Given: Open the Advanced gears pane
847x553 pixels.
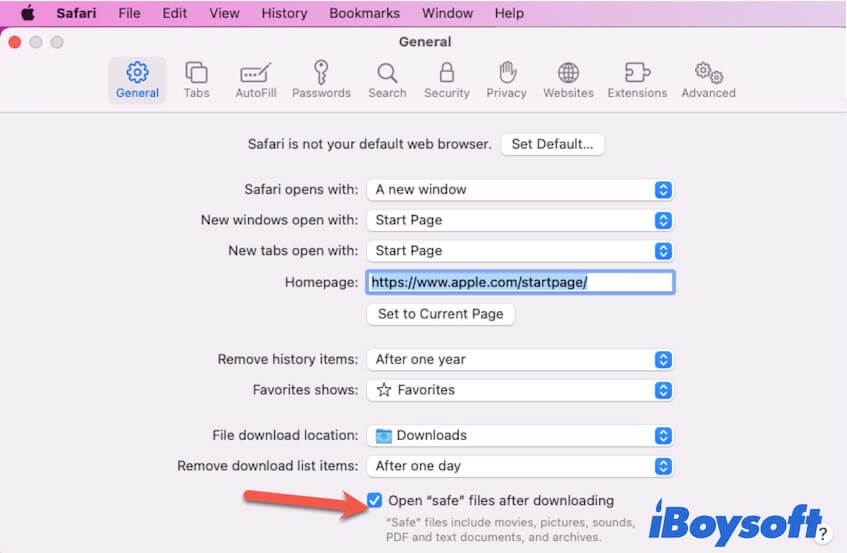Looking at the screenshot, I should tap(708, 80).
